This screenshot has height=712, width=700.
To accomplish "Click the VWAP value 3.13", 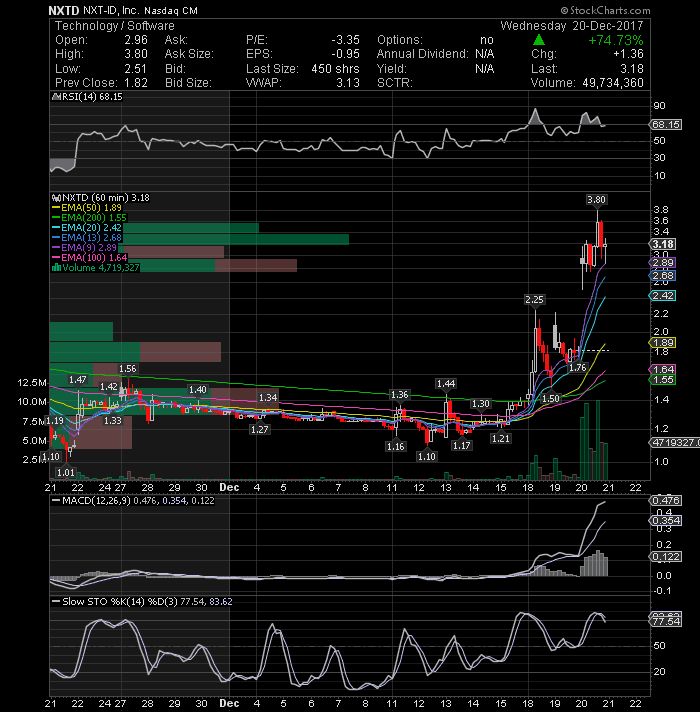I will pyautogui.click(x=348, y=83).
